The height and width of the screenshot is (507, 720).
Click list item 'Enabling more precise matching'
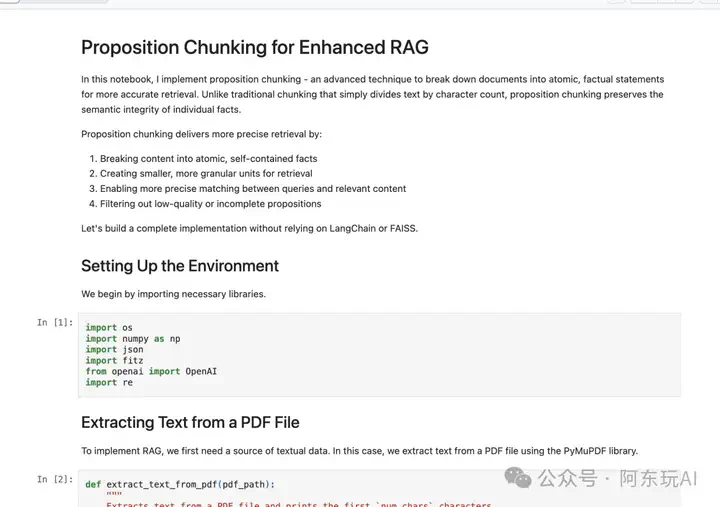253,189
